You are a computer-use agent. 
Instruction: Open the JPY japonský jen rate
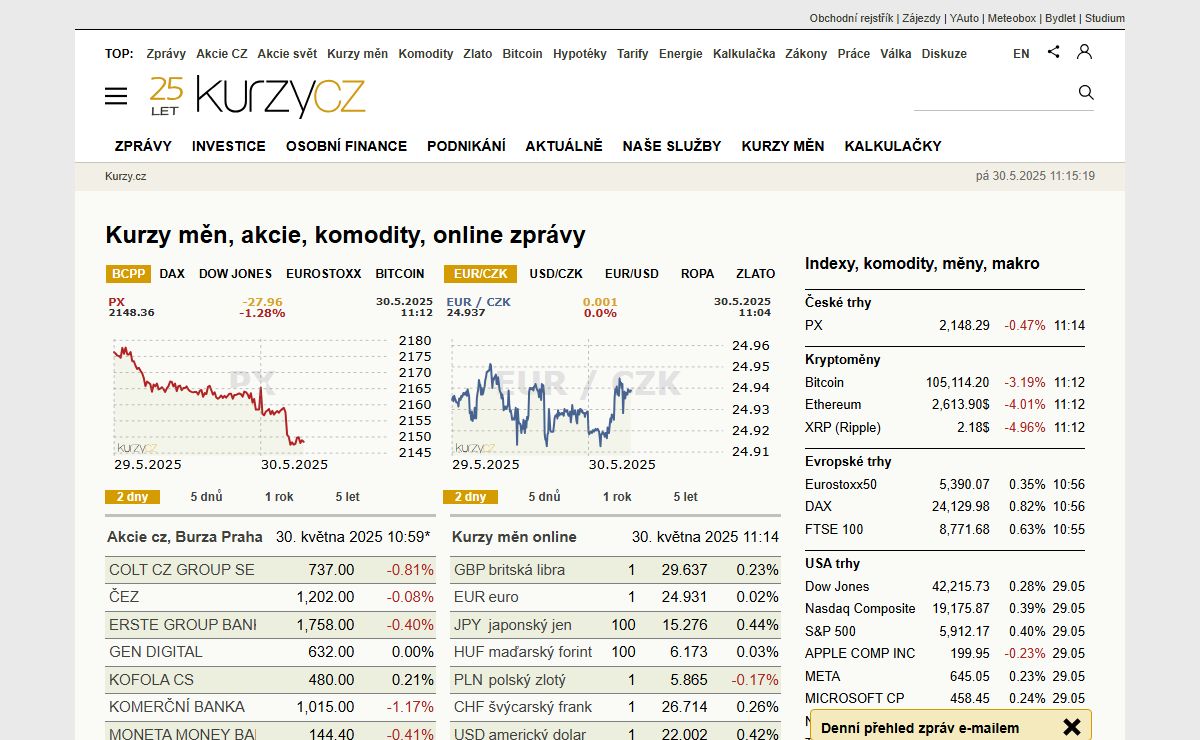coord(615,625)
